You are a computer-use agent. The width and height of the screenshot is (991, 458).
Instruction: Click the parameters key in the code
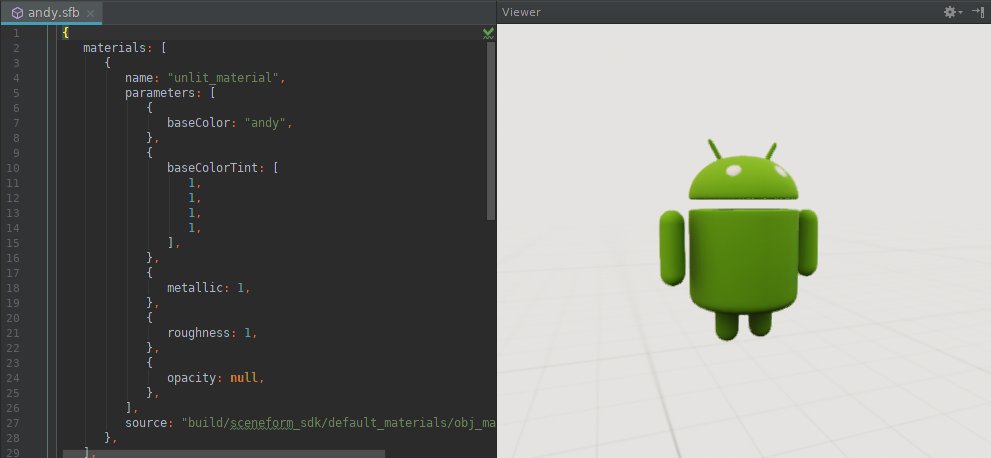click(162, 93)
